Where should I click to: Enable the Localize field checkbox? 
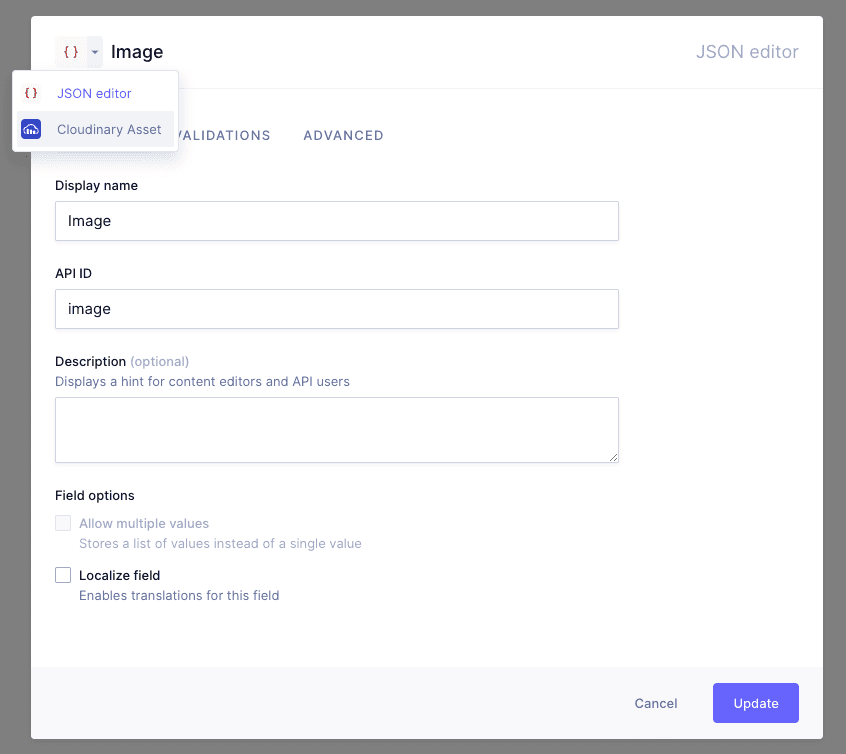63,575
